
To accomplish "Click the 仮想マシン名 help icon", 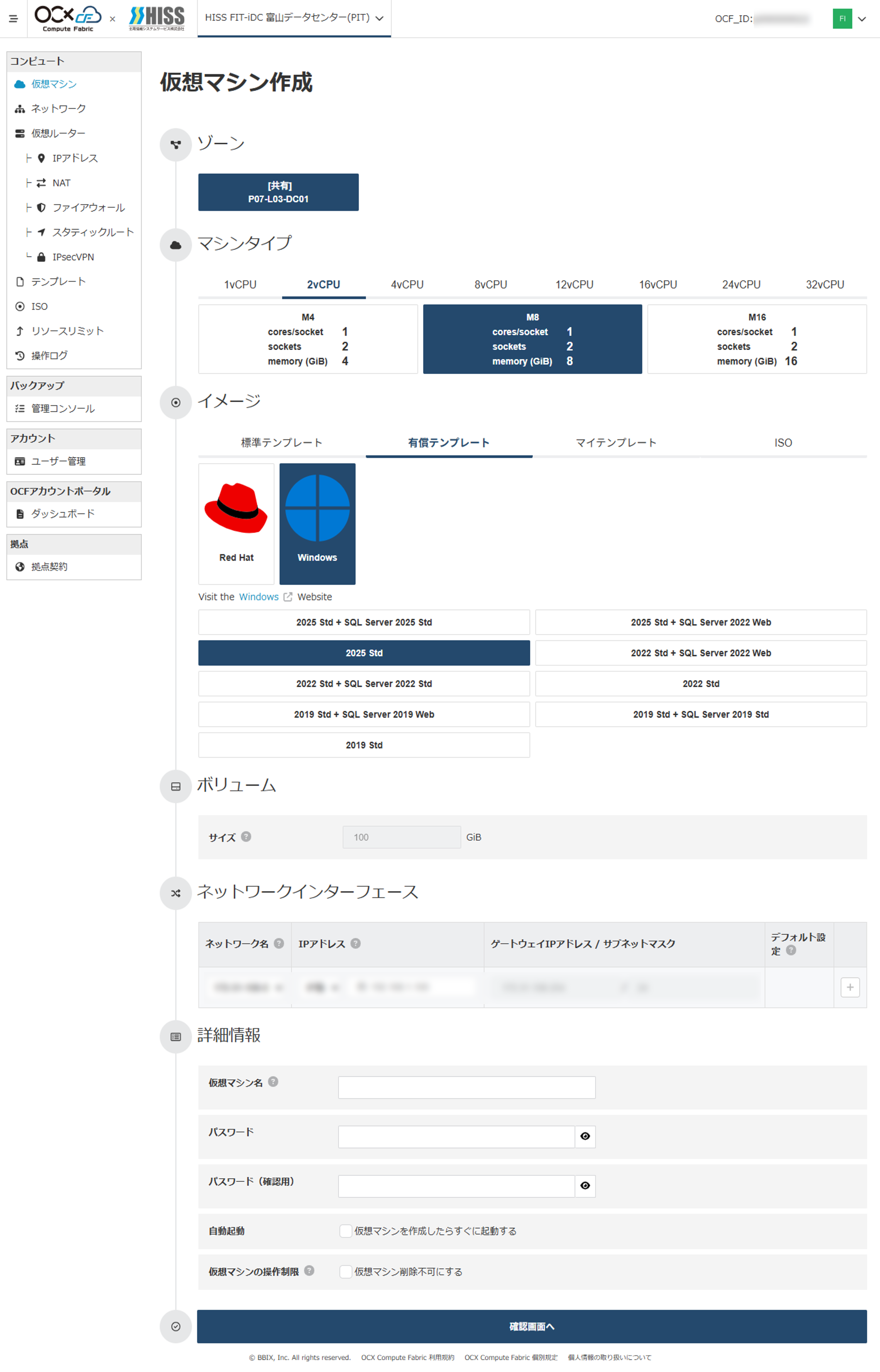I will point(273,1082).
